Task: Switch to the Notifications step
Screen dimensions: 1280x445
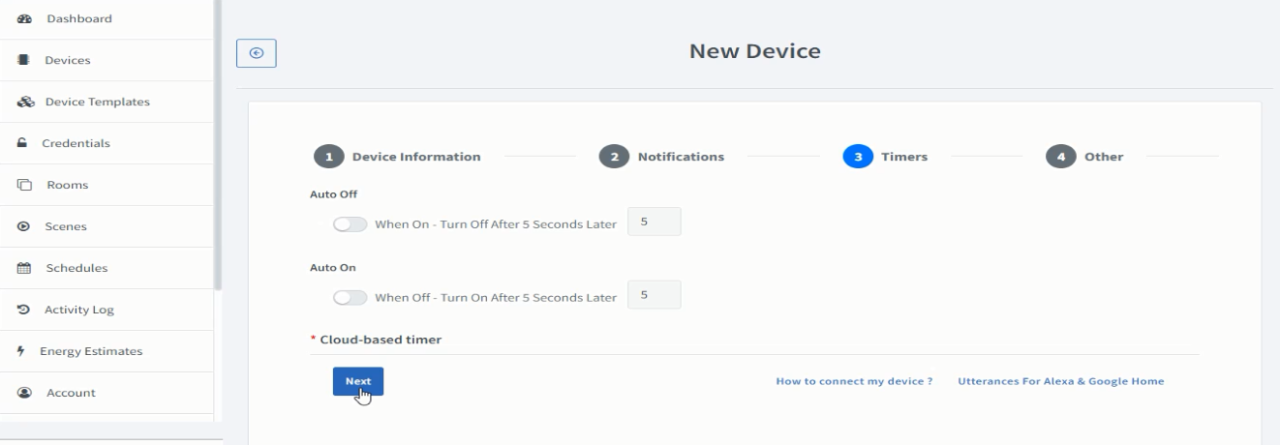Action: 661,157
